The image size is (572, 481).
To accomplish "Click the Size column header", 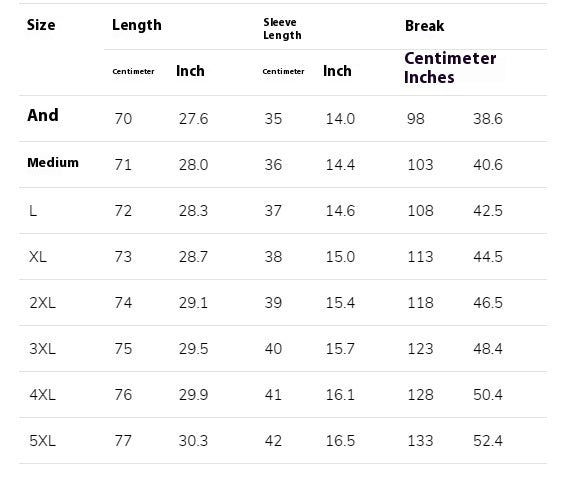I will [x=41, y=25].
